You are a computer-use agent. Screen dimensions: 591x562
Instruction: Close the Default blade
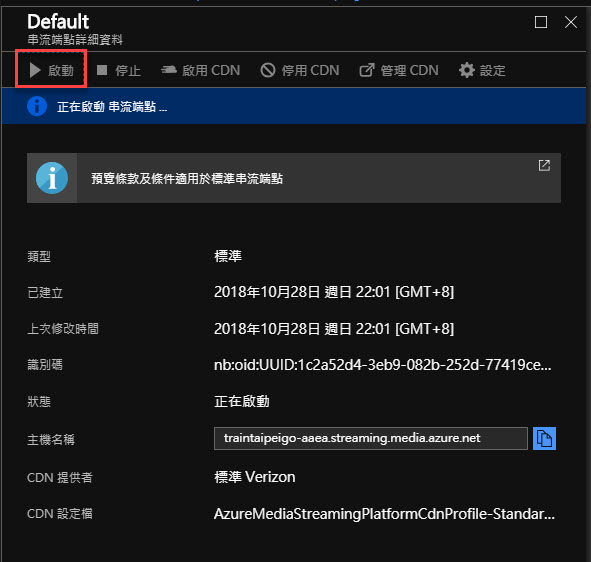(571, 22)
